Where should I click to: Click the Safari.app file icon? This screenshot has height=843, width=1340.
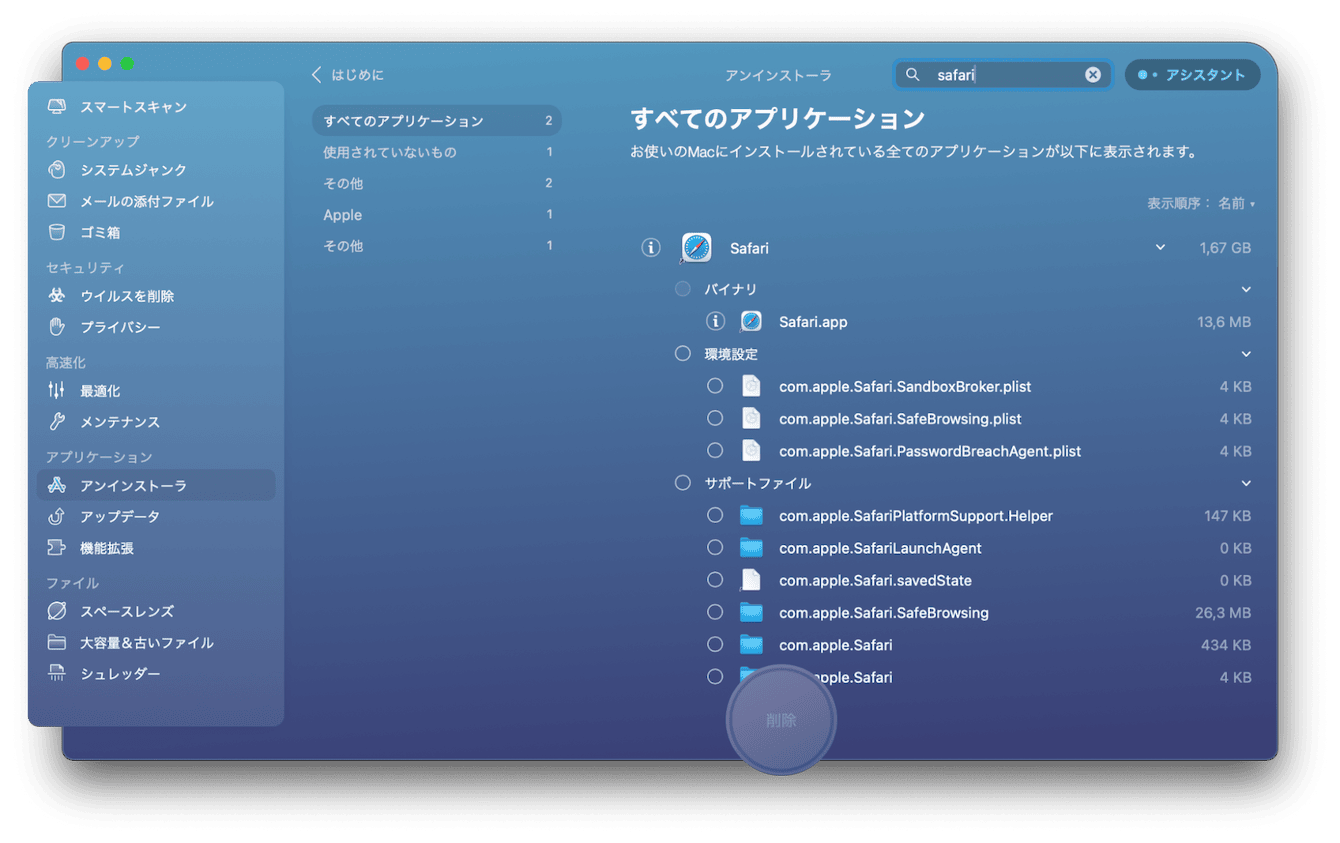(751, 322)
